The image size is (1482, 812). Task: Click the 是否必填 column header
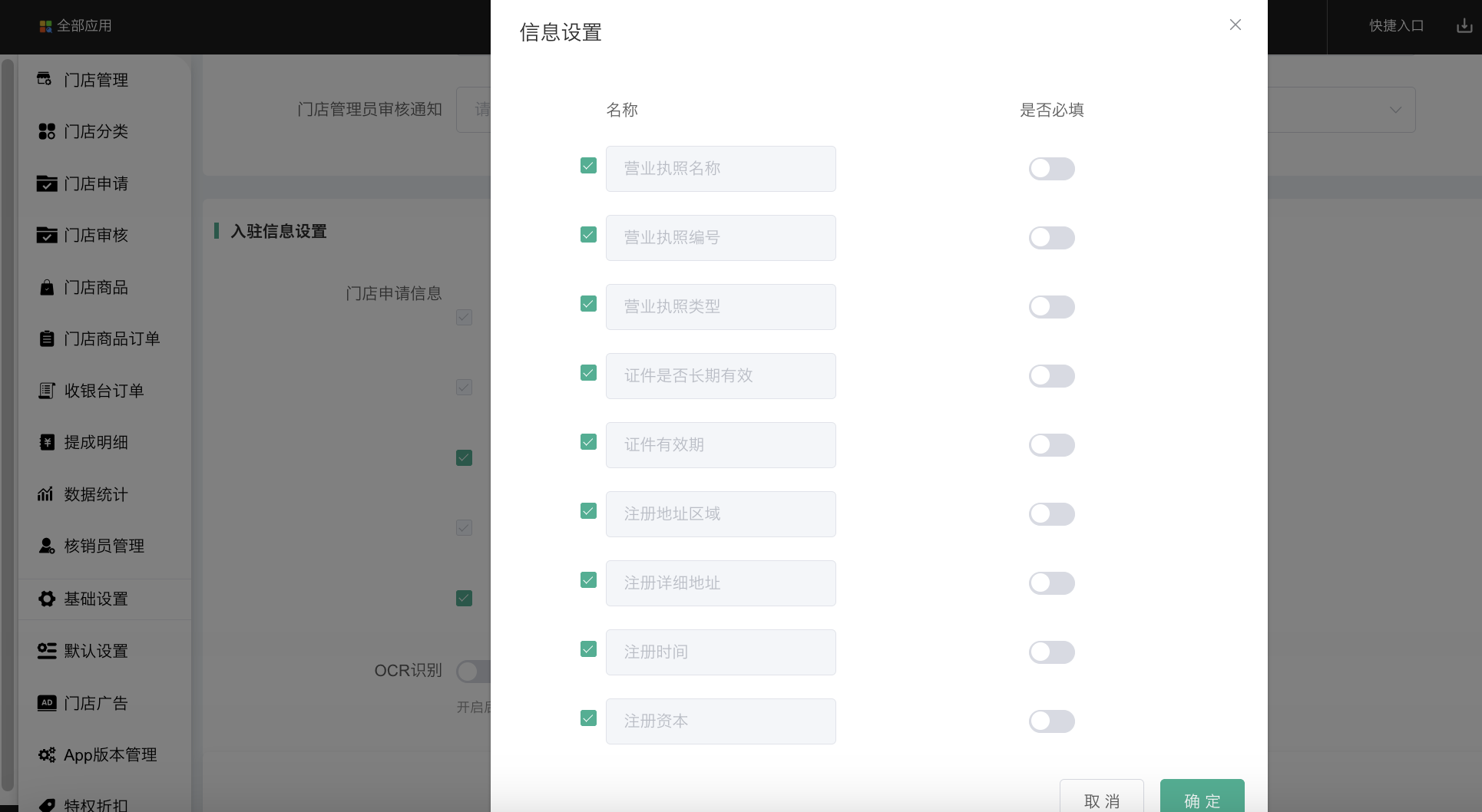[1051, 110]
